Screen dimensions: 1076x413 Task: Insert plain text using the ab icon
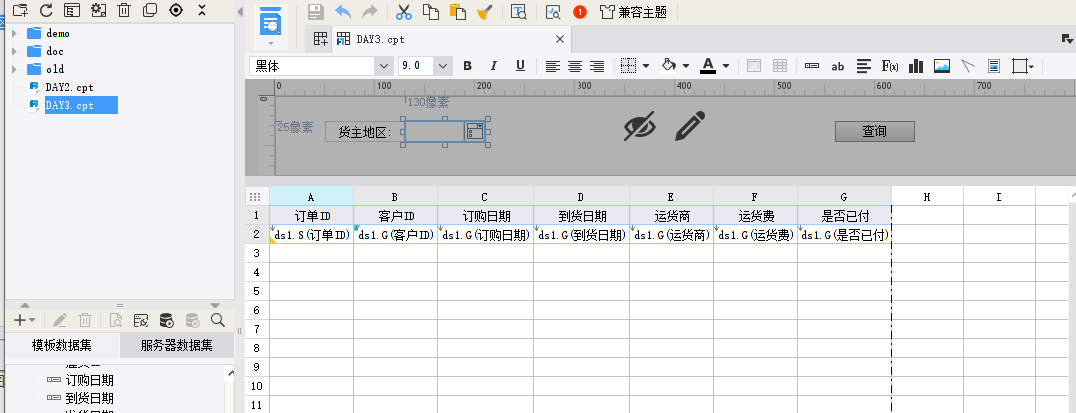point(838,66)
